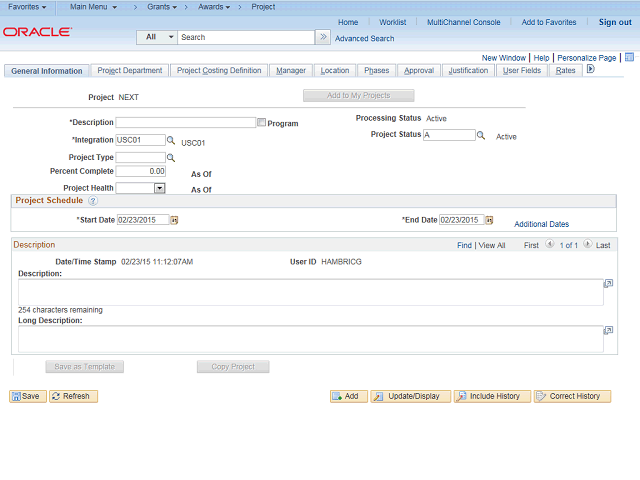Click the Add to Favorites link
The height and width of the screenshot is (480, 640).
click(549, 22)
